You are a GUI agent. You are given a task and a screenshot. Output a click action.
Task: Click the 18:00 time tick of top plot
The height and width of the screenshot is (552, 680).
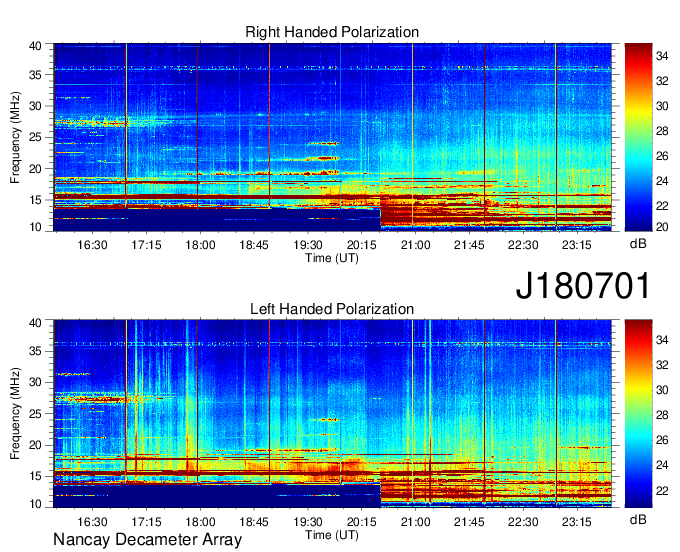click(x=200, y=245)
